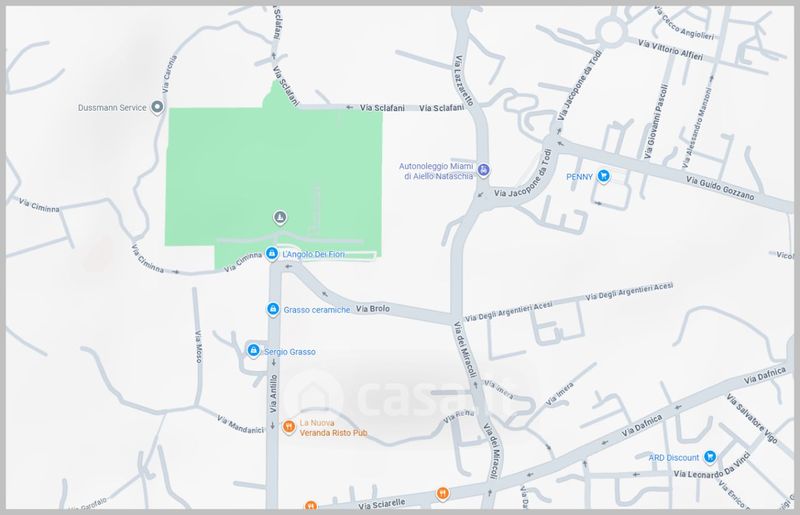Click the Via Mandanici street label
The image size is (800, 515).
pos(239,428)
